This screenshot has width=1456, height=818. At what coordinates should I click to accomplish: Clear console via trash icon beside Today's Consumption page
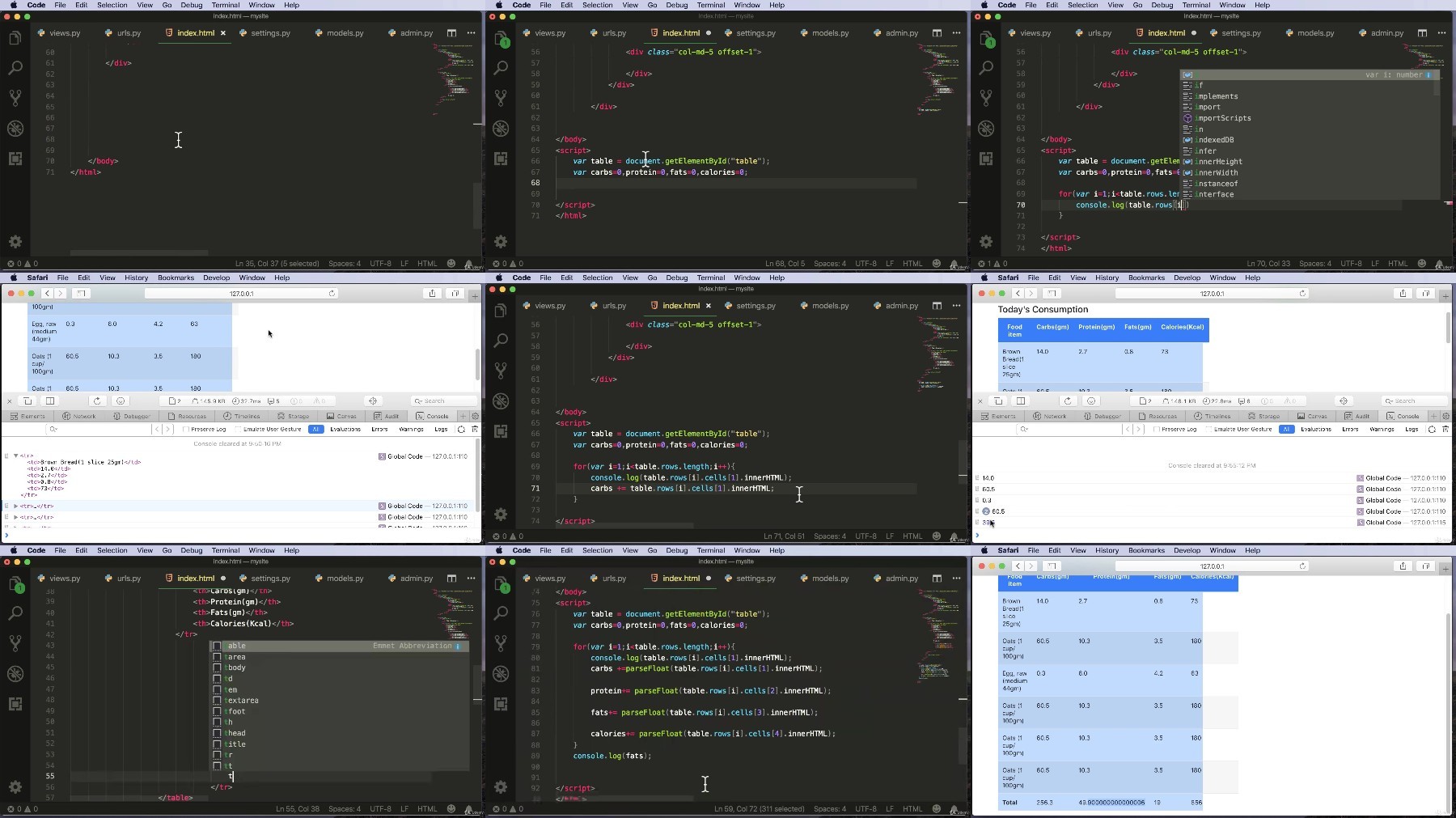click(1445, 429)
